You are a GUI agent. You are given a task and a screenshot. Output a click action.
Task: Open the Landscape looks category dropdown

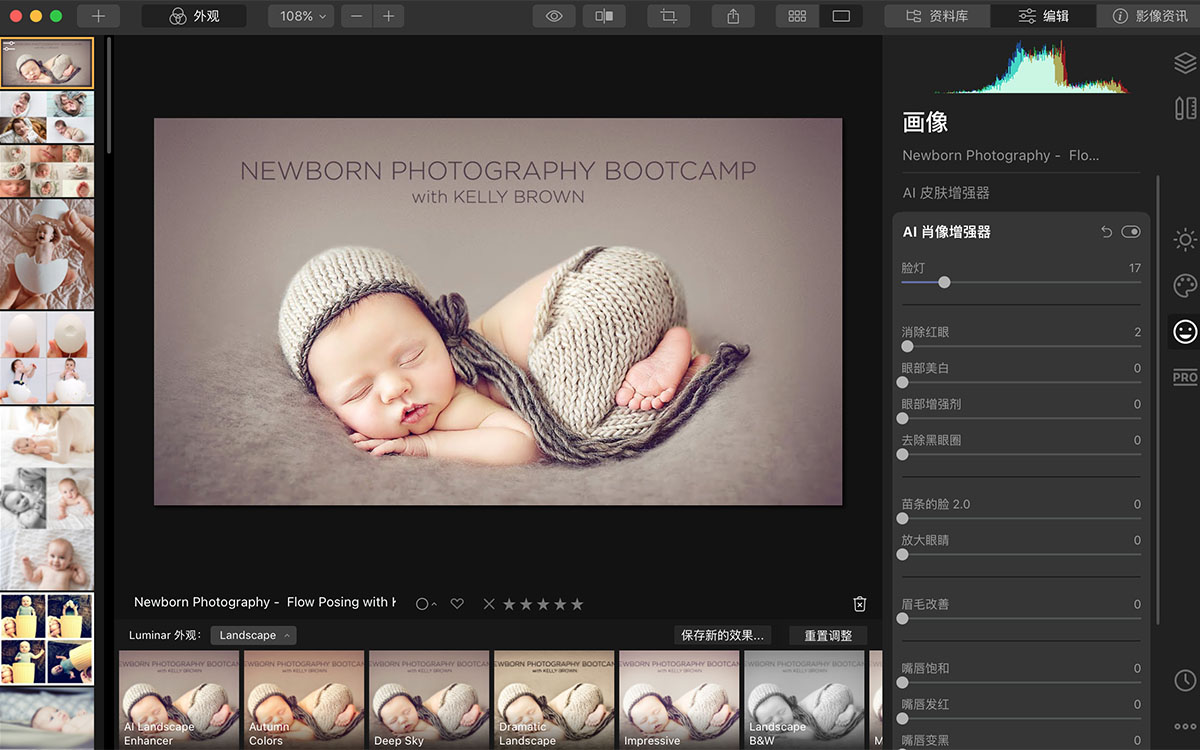253,635
